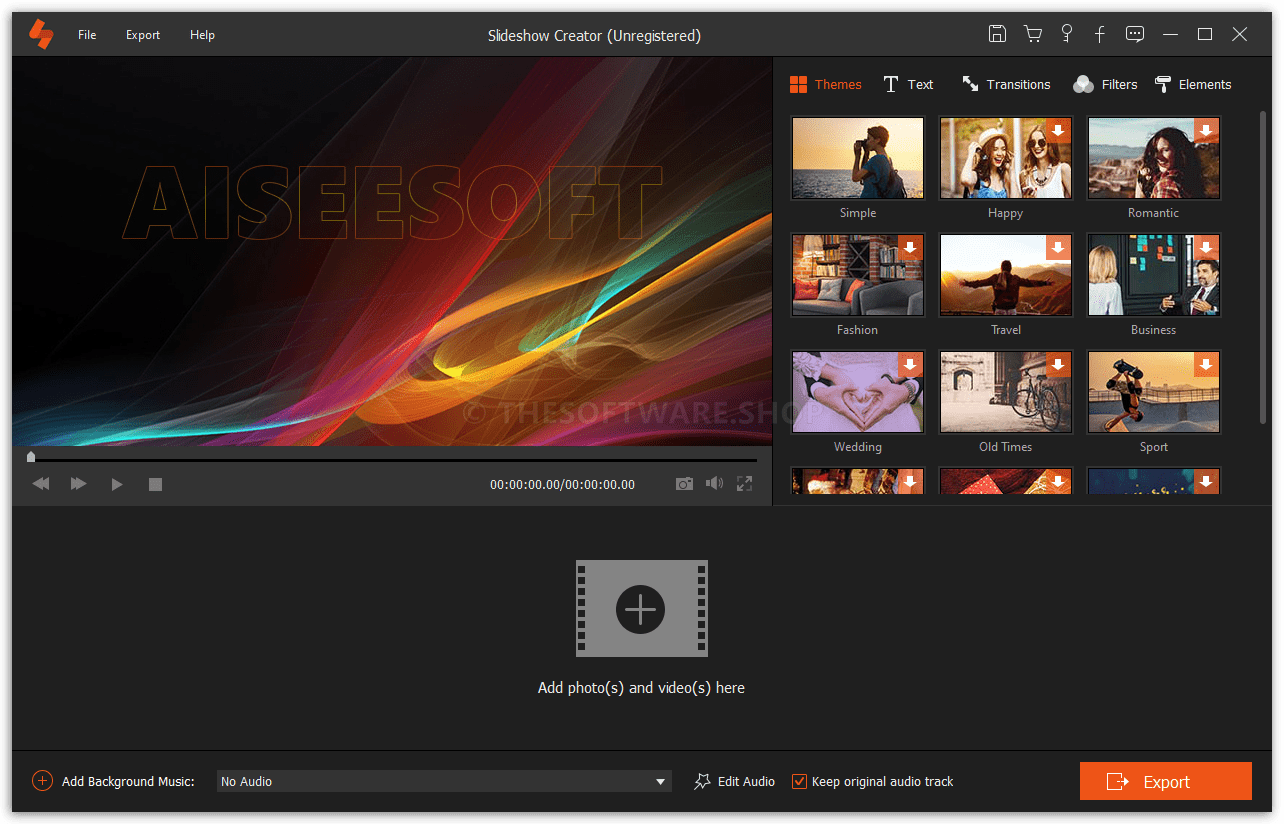Click the register key icon
The width and height of the screenshot is (1284, 824).
pyautogui.click(x=1066, y=33)
